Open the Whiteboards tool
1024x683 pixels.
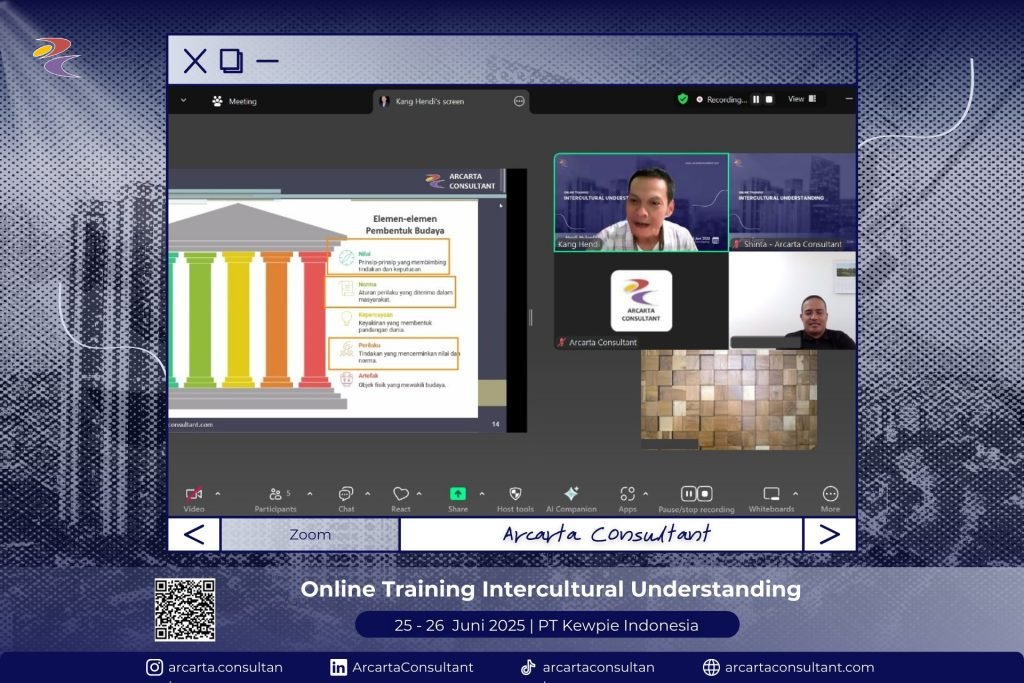pos(771,494)
